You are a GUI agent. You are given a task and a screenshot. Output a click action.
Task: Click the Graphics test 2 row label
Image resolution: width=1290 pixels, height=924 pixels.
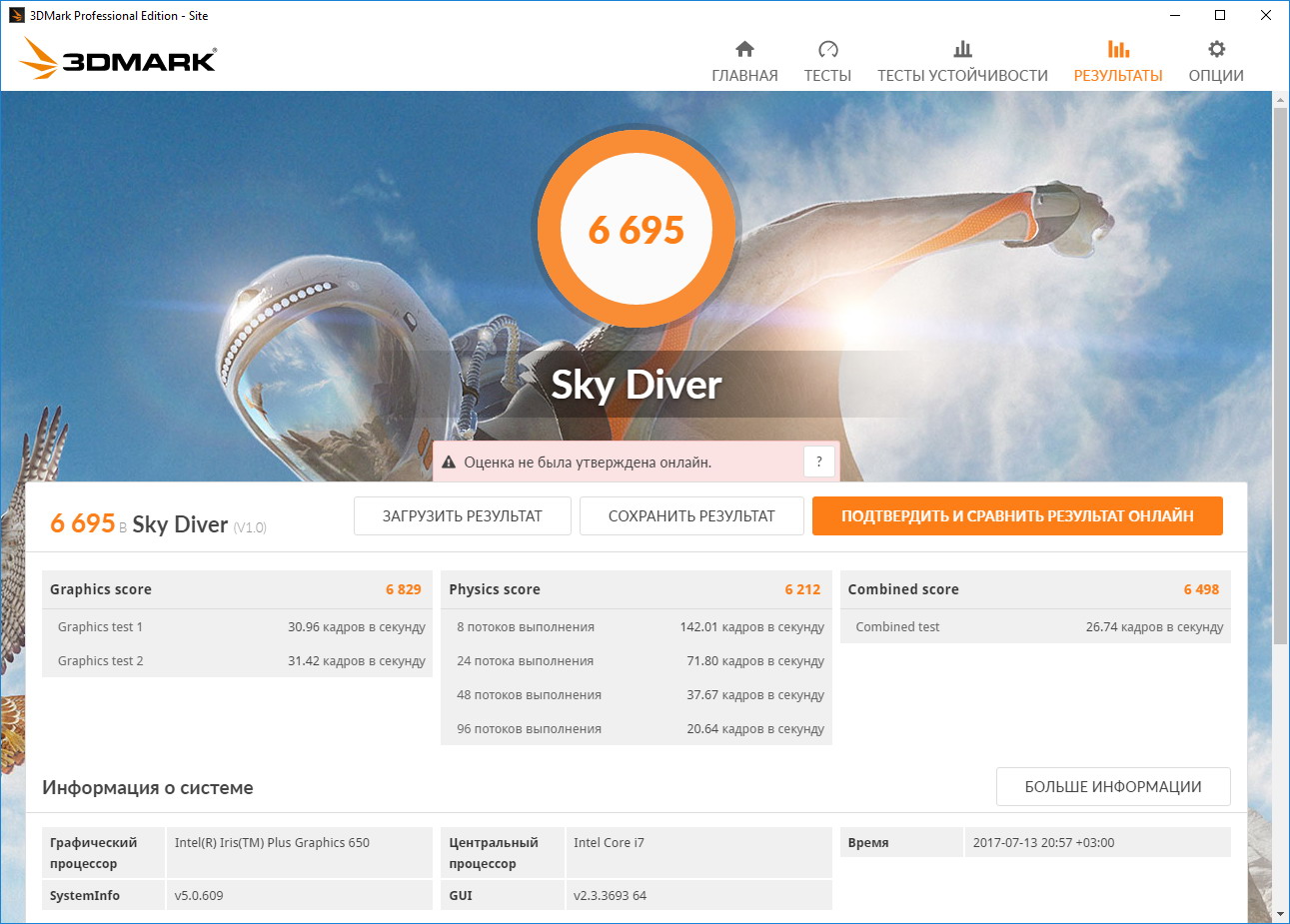pos(100,661)
